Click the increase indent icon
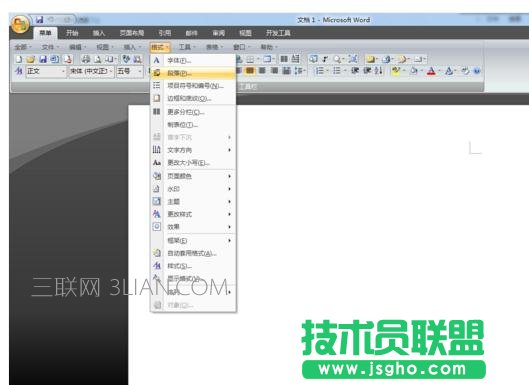This screenshot has height=385, width=529. [367, 71]
